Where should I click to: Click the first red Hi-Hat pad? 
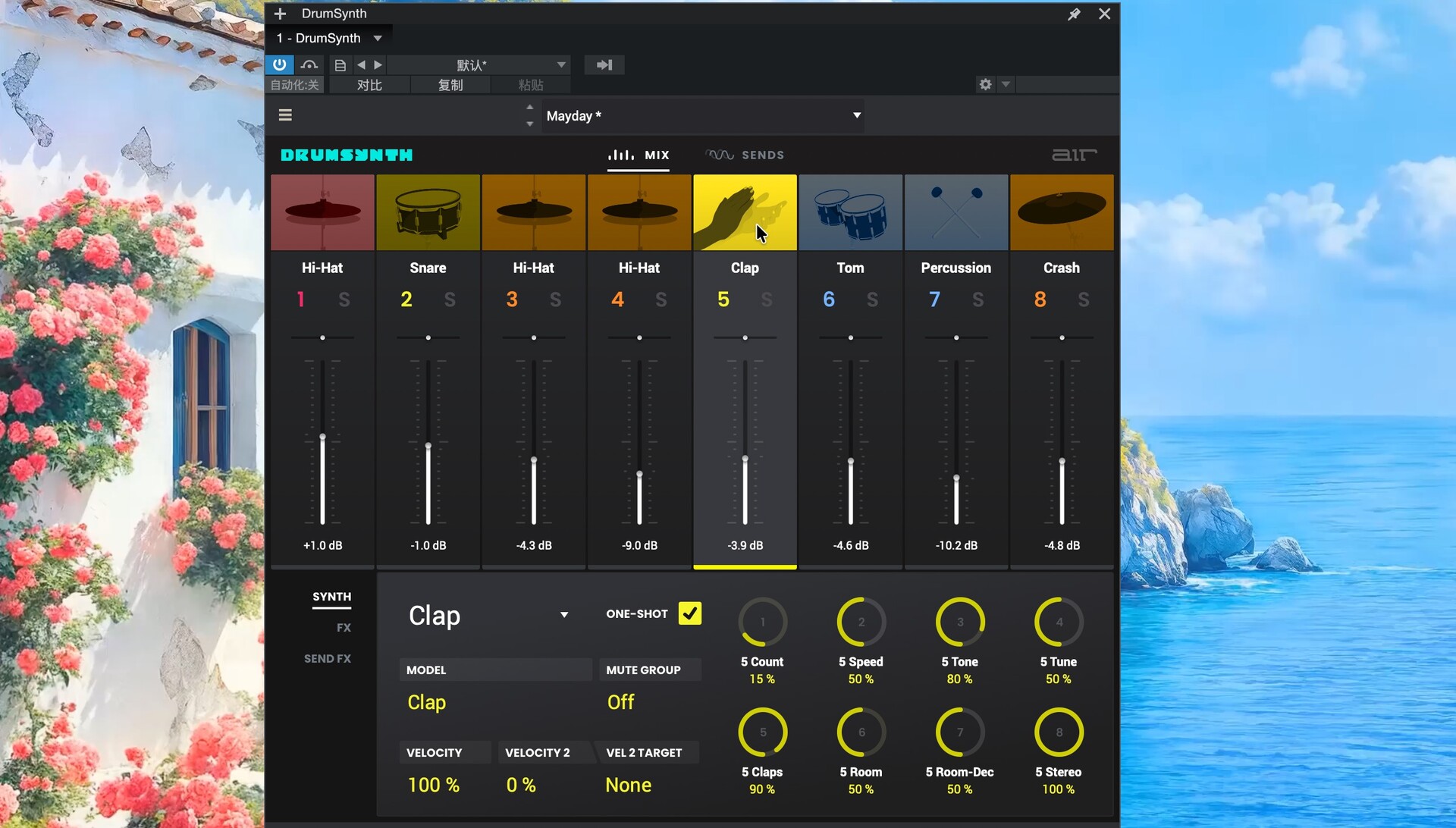(322, 212)
